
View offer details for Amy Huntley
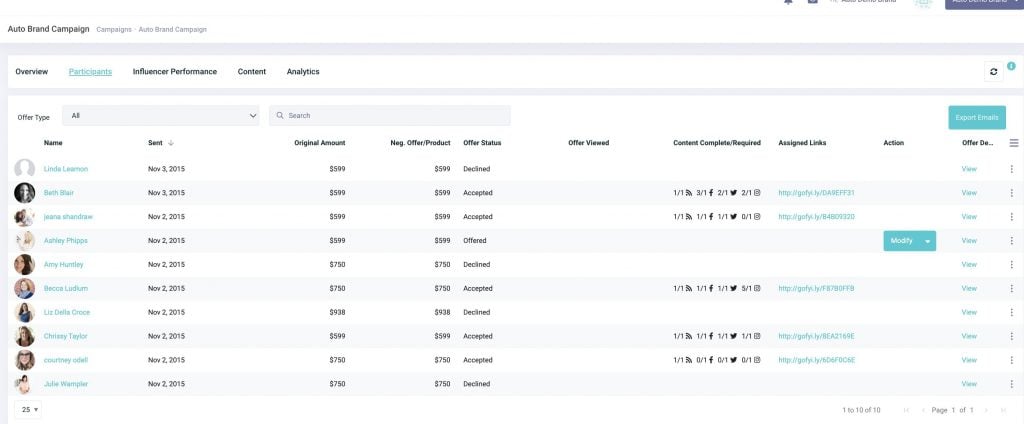click(x=969, y=265)
